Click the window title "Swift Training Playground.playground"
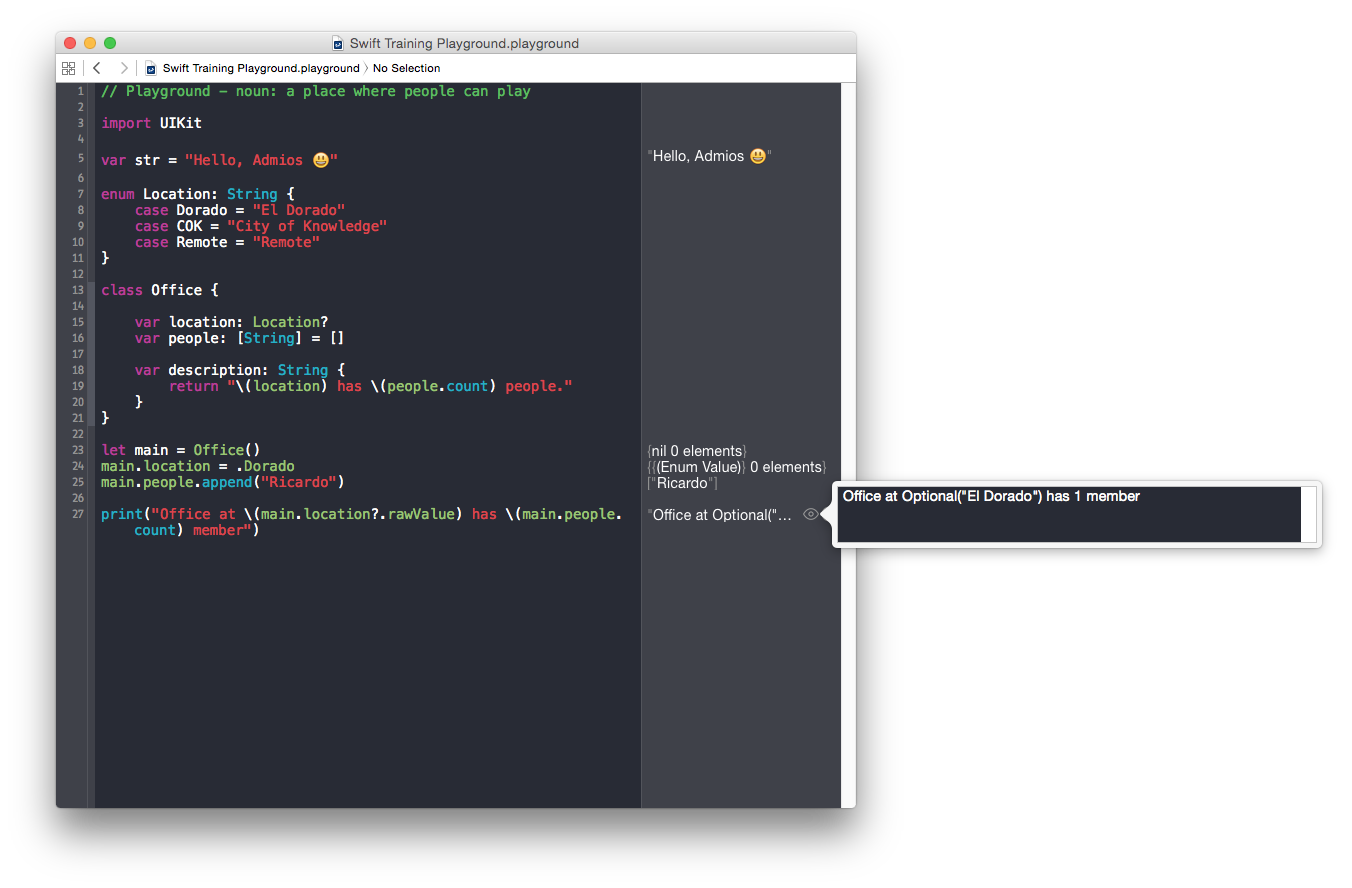 [x=464, y=43]
